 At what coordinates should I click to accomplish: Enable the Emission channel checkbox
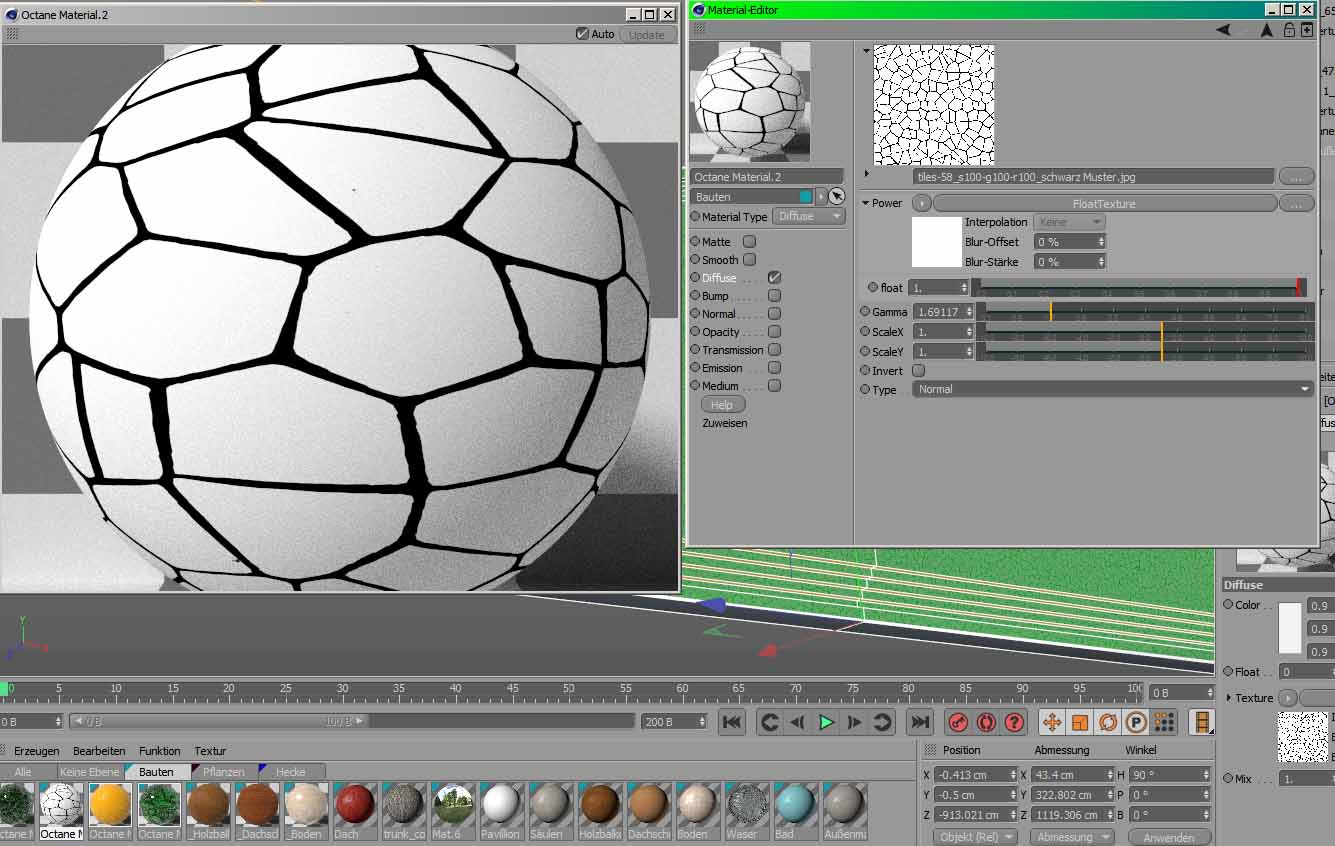(774, 368)
